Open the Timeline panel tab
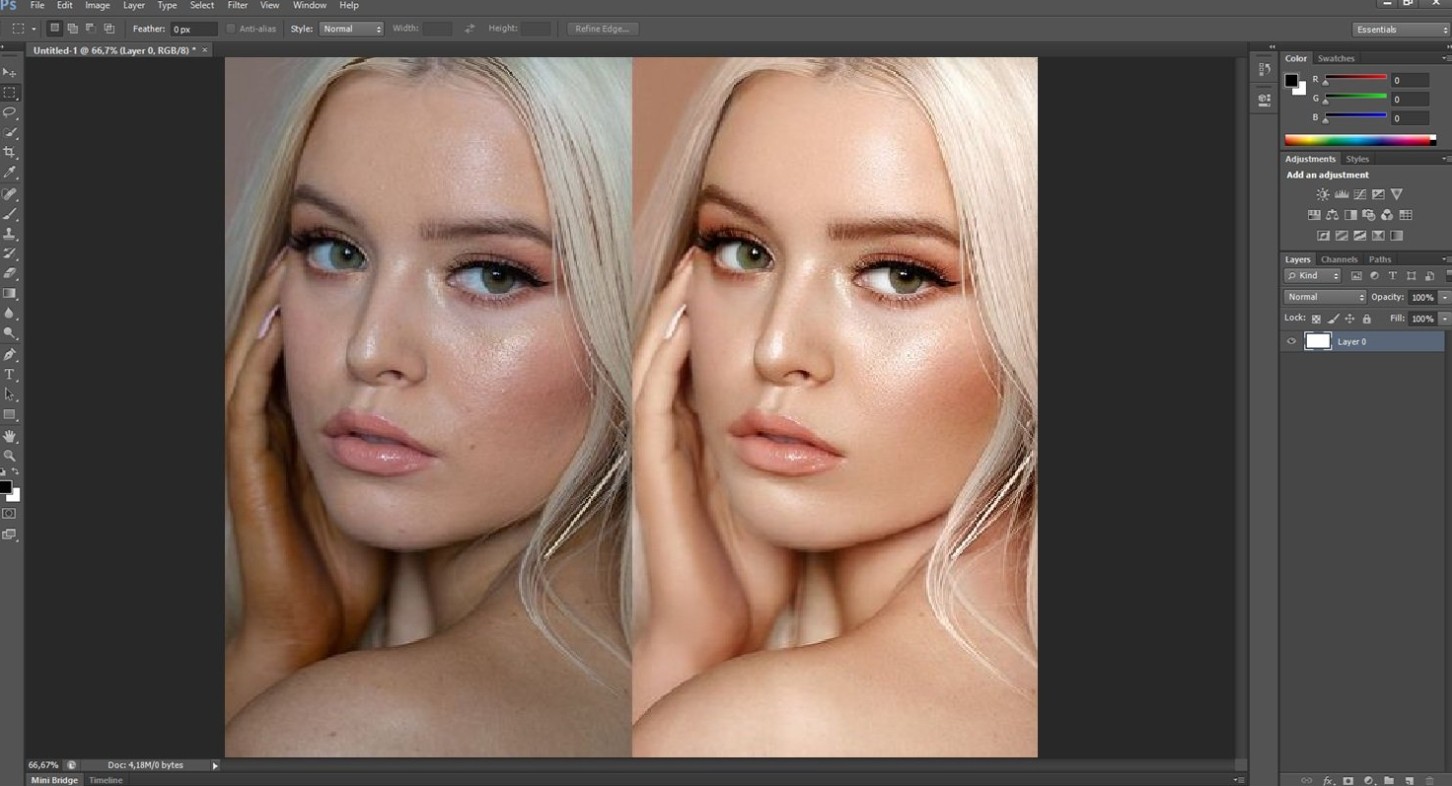The image size is (1452, 786). 106,780
